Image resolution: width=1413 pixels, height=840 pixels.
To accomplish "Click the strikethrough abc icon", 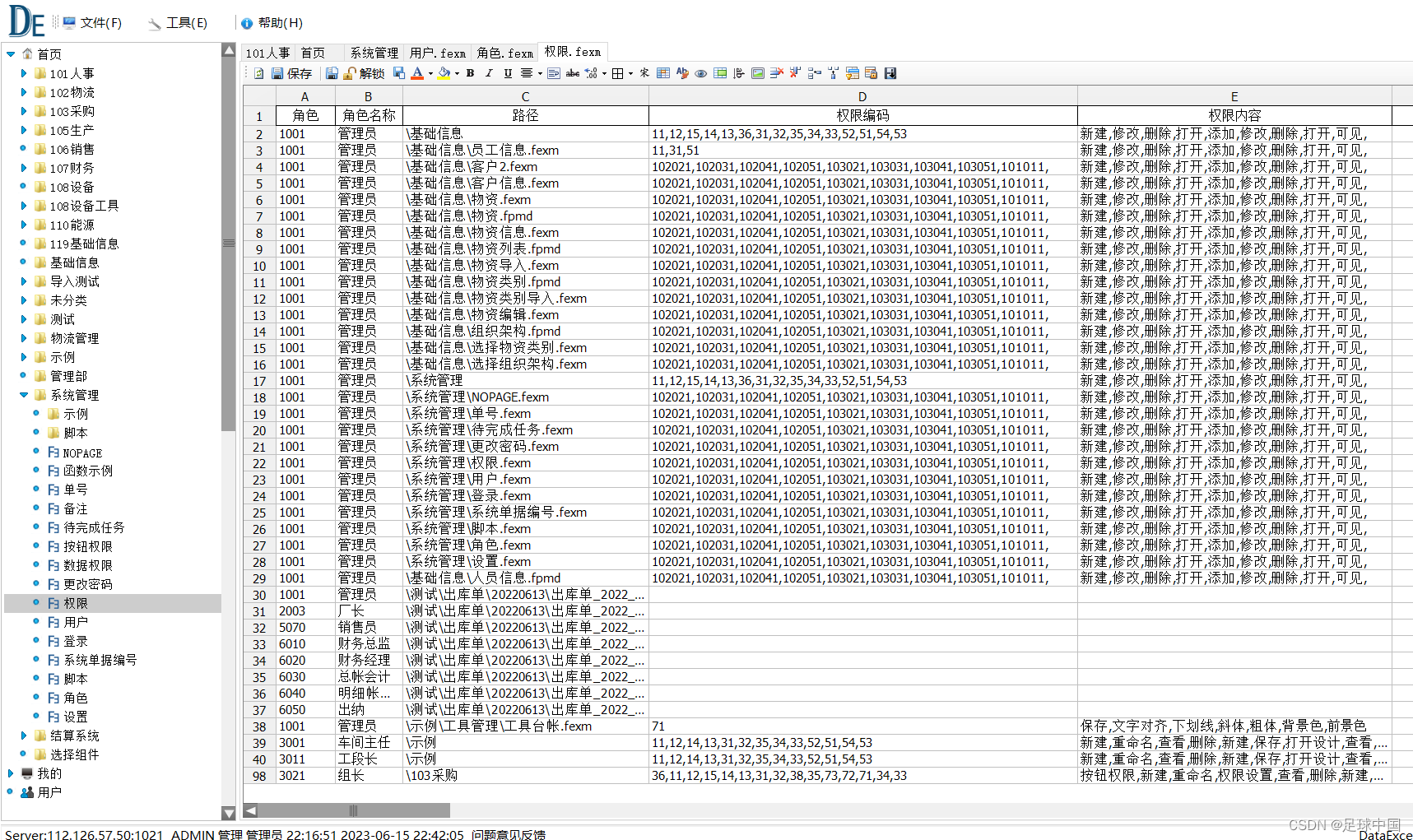I will pyautogui.click(x=573, y=73).
